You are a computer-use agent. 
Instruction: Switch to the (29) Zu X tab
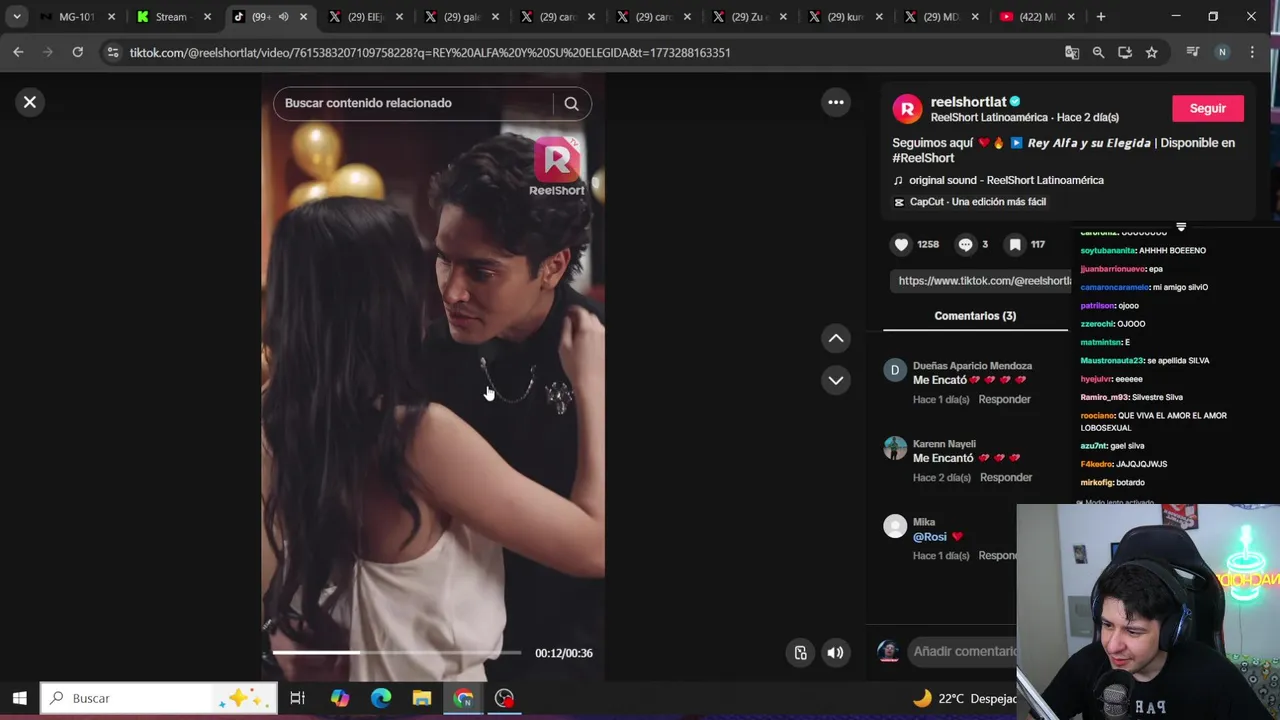point(748,17)
